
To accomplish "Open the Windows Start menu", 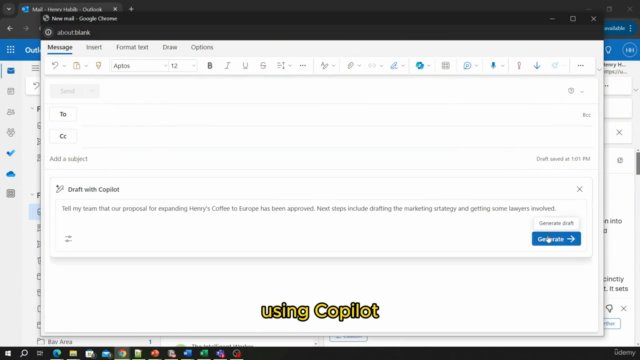I will 8,353.
